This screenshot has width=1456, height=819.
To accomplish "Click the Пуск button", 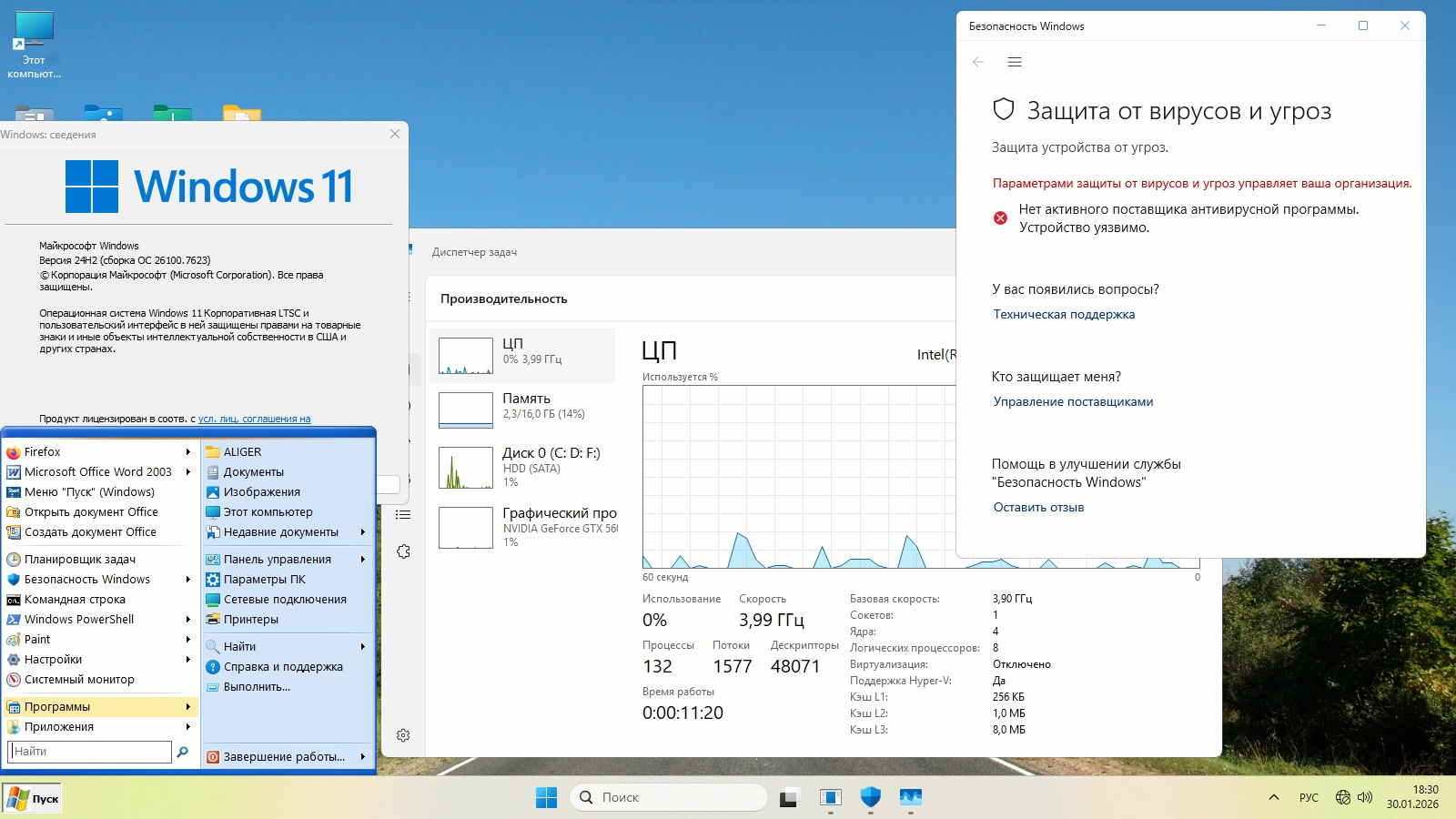I will 33,798.
